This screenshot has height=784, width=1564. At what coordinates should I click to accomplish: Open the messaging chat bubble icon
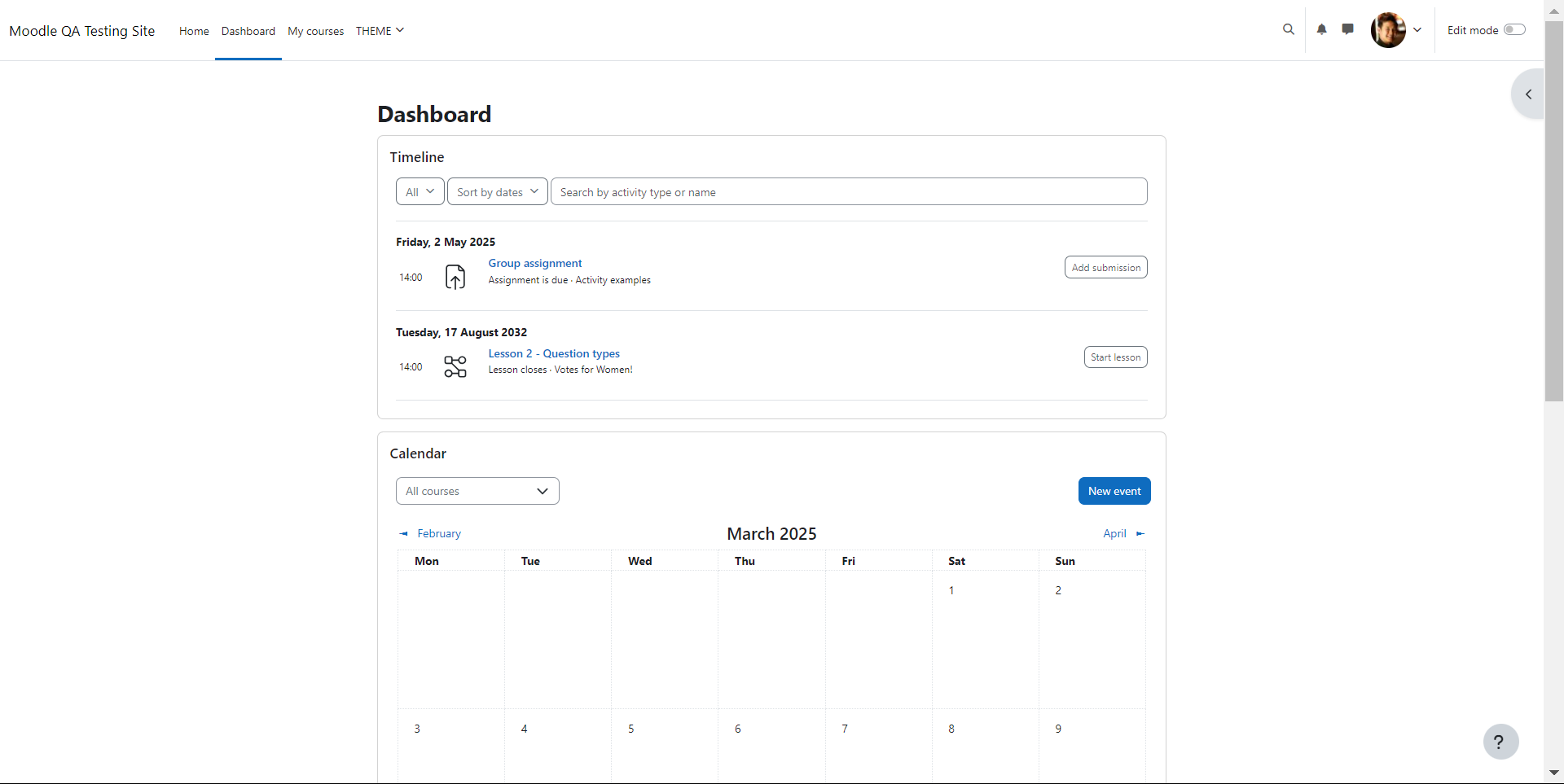1348,29
